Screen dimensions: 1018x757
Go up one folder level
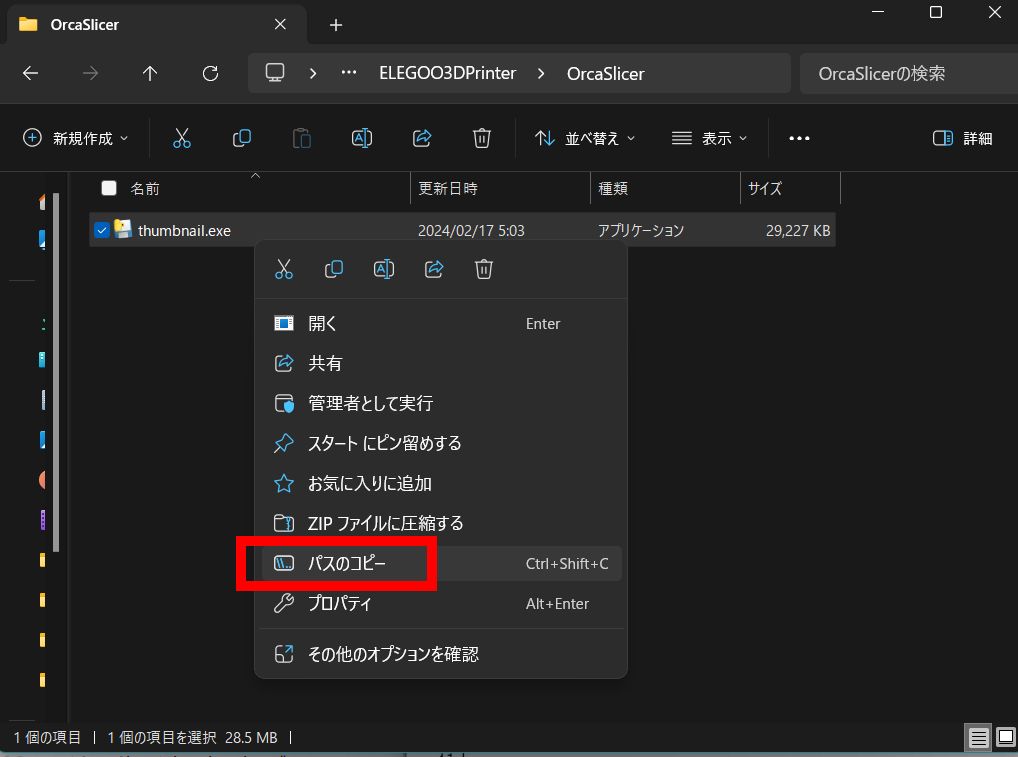(150, 73)
